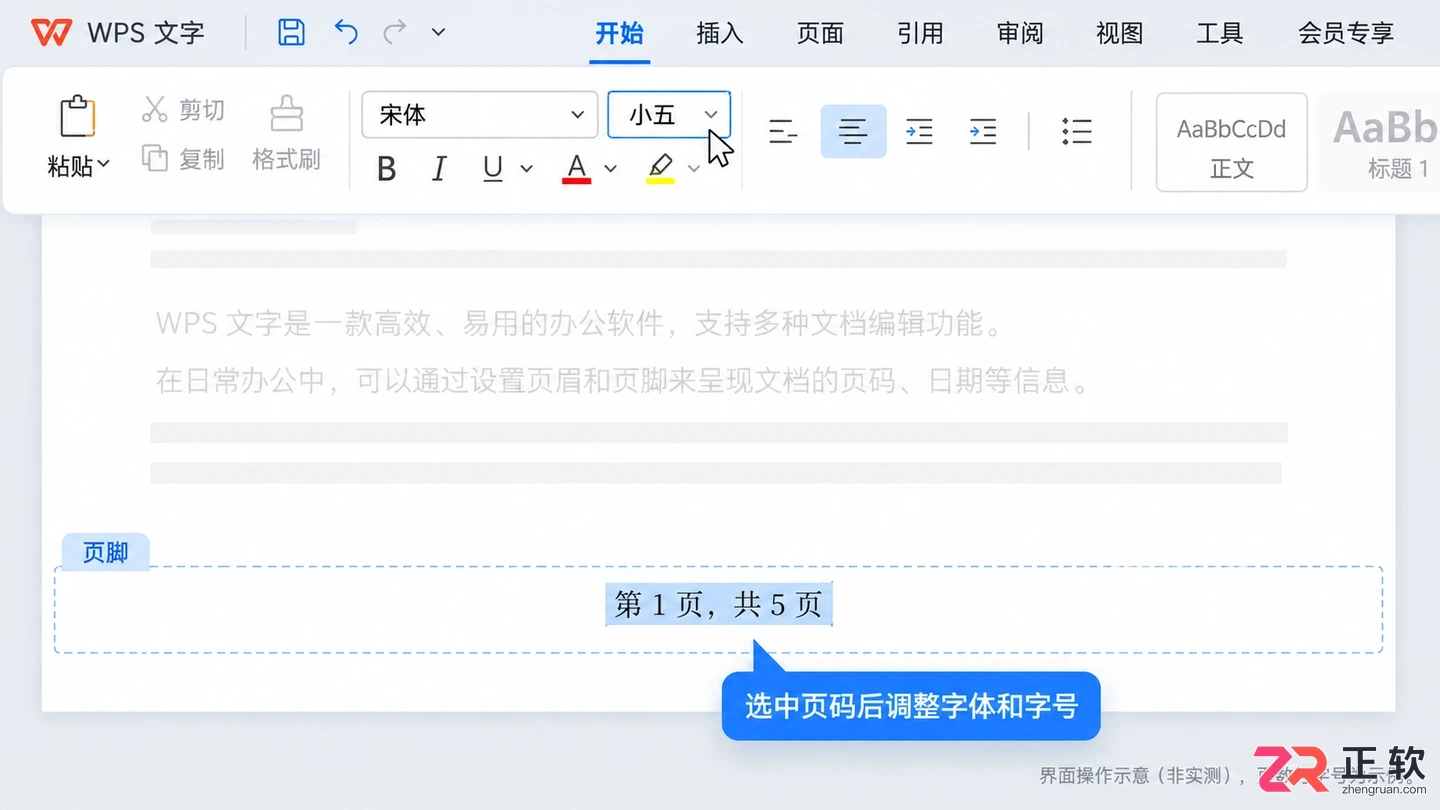1440x810 pixels.
Task: Switch to the 插入 tab
Action: tap(720, 33)
